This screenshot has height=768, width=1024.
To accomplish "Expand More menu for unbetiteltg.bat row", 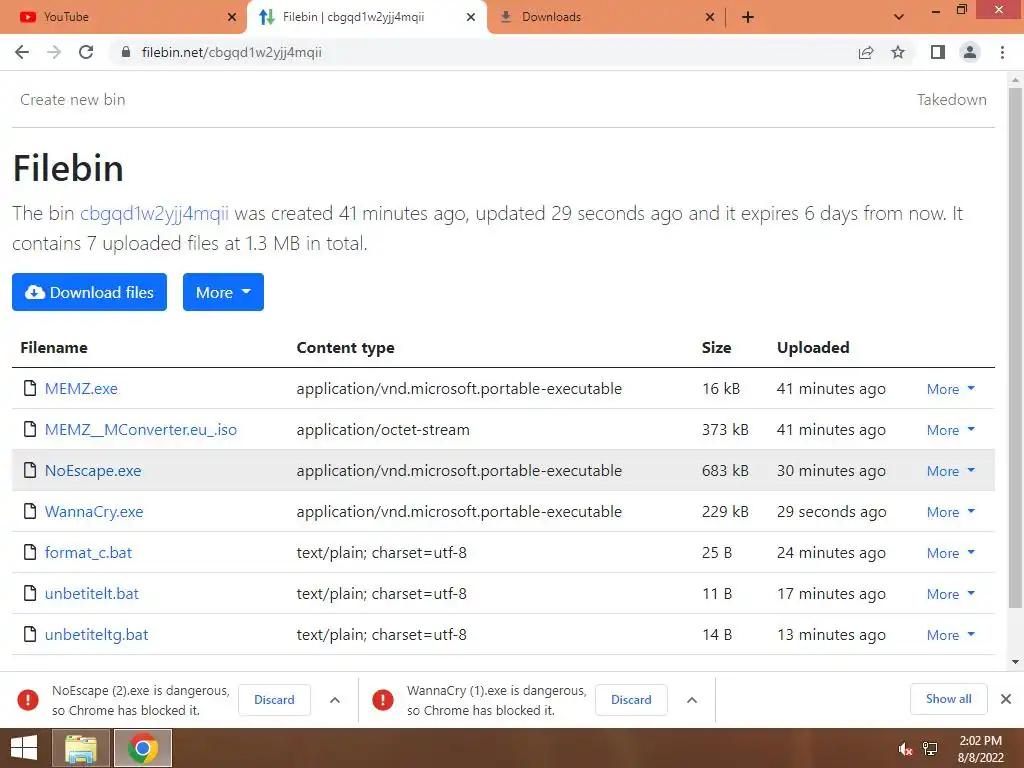I will 950,635.
